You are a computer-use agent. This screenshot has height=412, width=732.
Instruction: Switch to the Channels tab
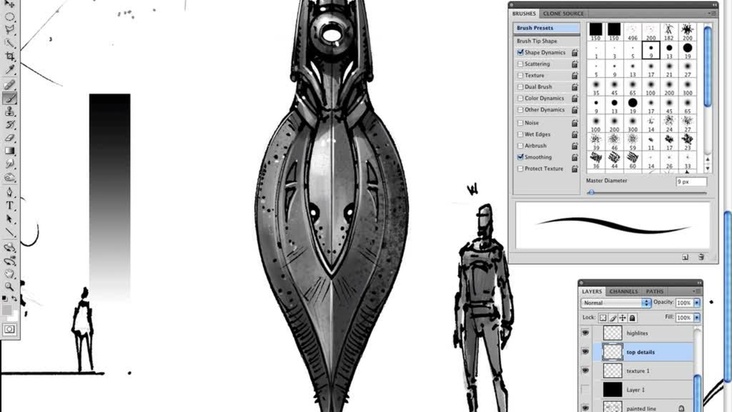pyautogui.click(x=623, y=291)
